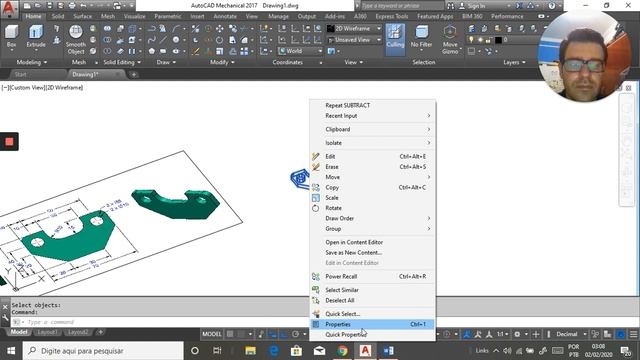Choose Repeat SUBTRACT in context menu
This screenshot has height=360, width=640.
coord(372,105)
